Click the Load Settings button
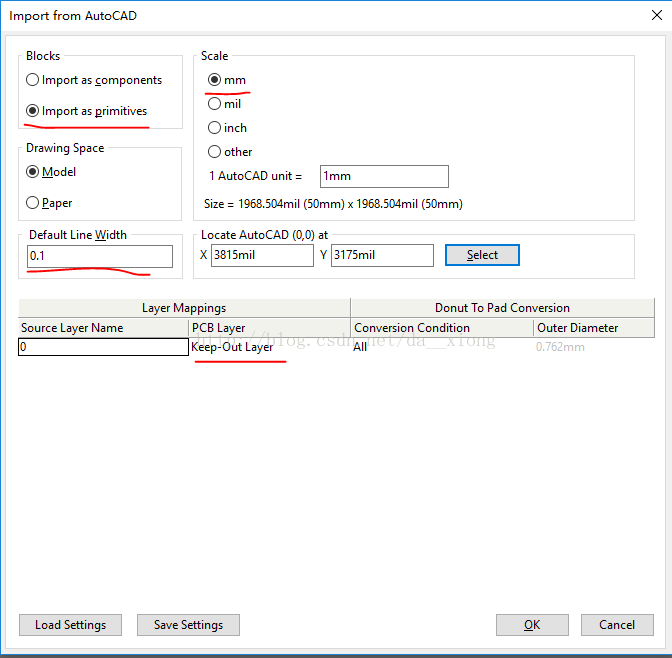The image size is (672, 658). (x=70, y=625)
